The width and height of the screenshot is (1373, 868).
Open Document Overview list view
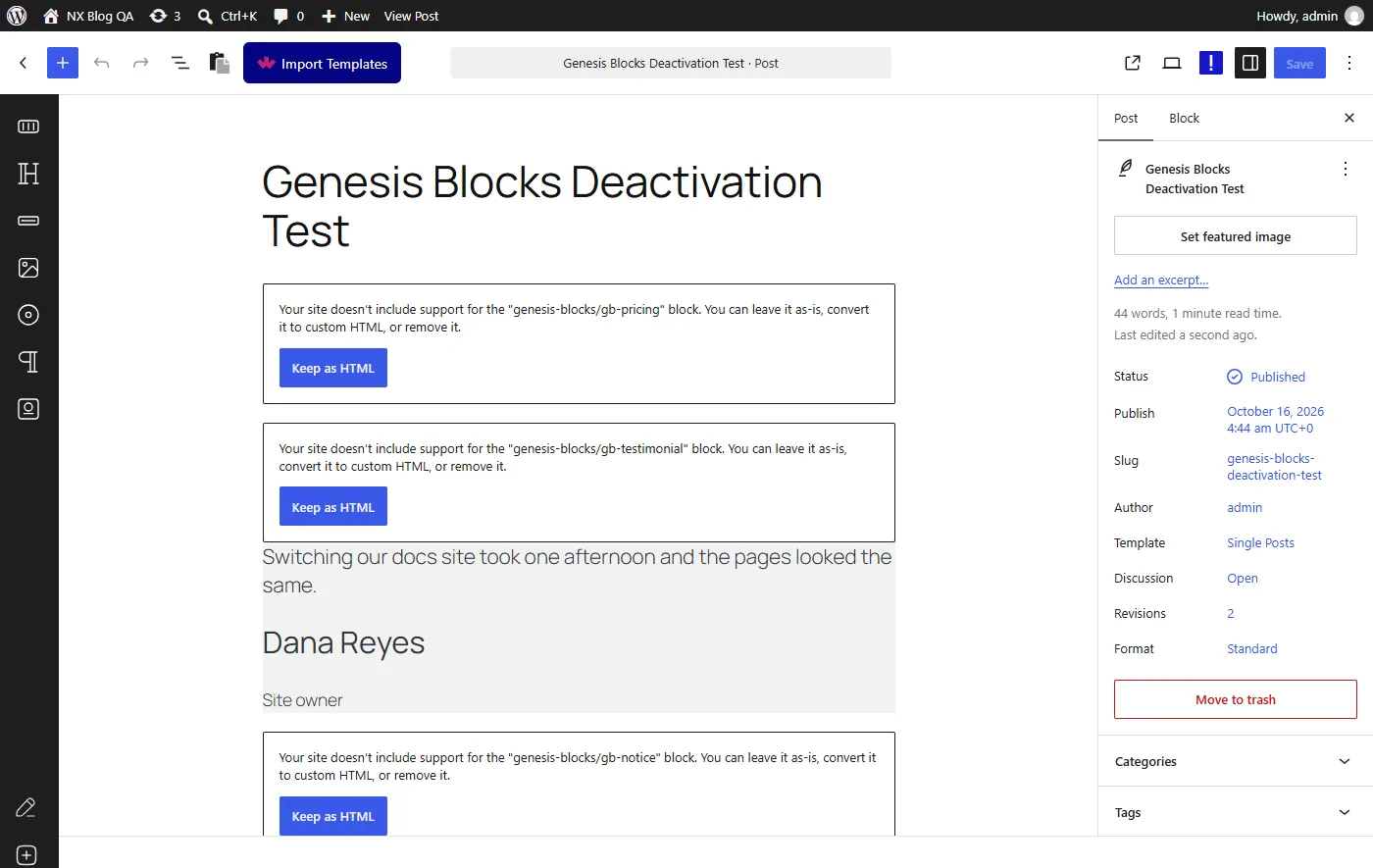pos(180,63)
